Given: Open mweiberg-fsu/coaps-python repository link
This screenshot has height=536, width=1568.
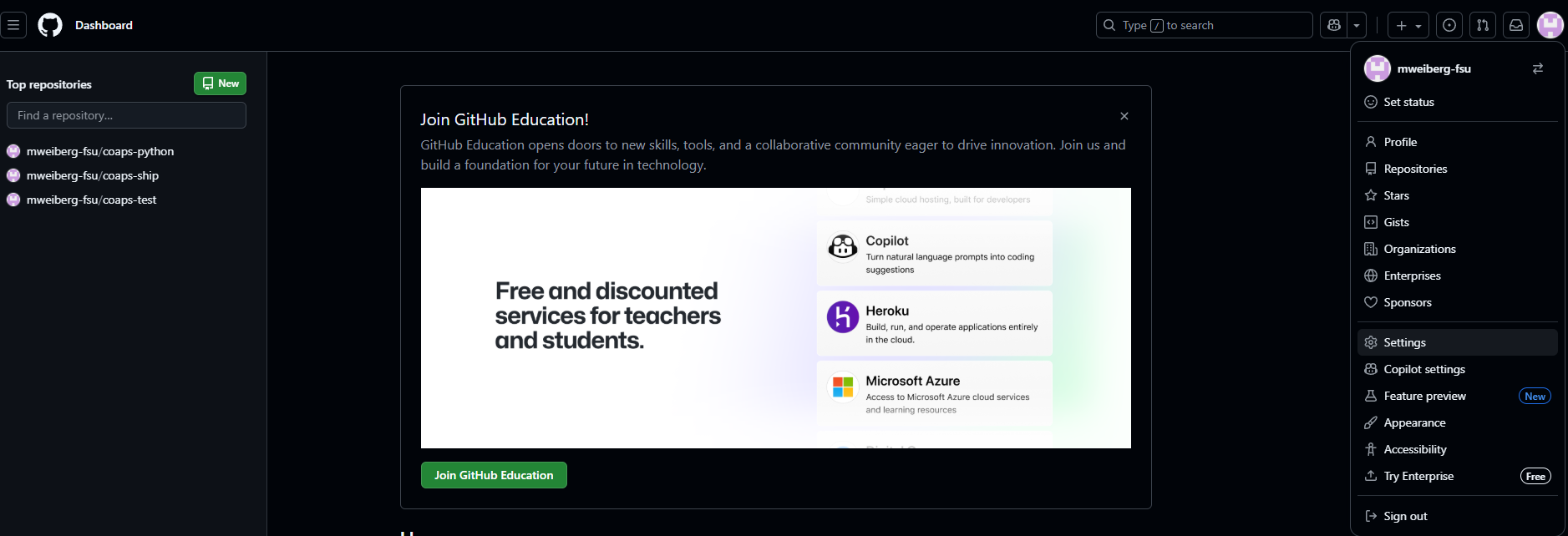Looking at the screenshot, I should click(100, 151).
